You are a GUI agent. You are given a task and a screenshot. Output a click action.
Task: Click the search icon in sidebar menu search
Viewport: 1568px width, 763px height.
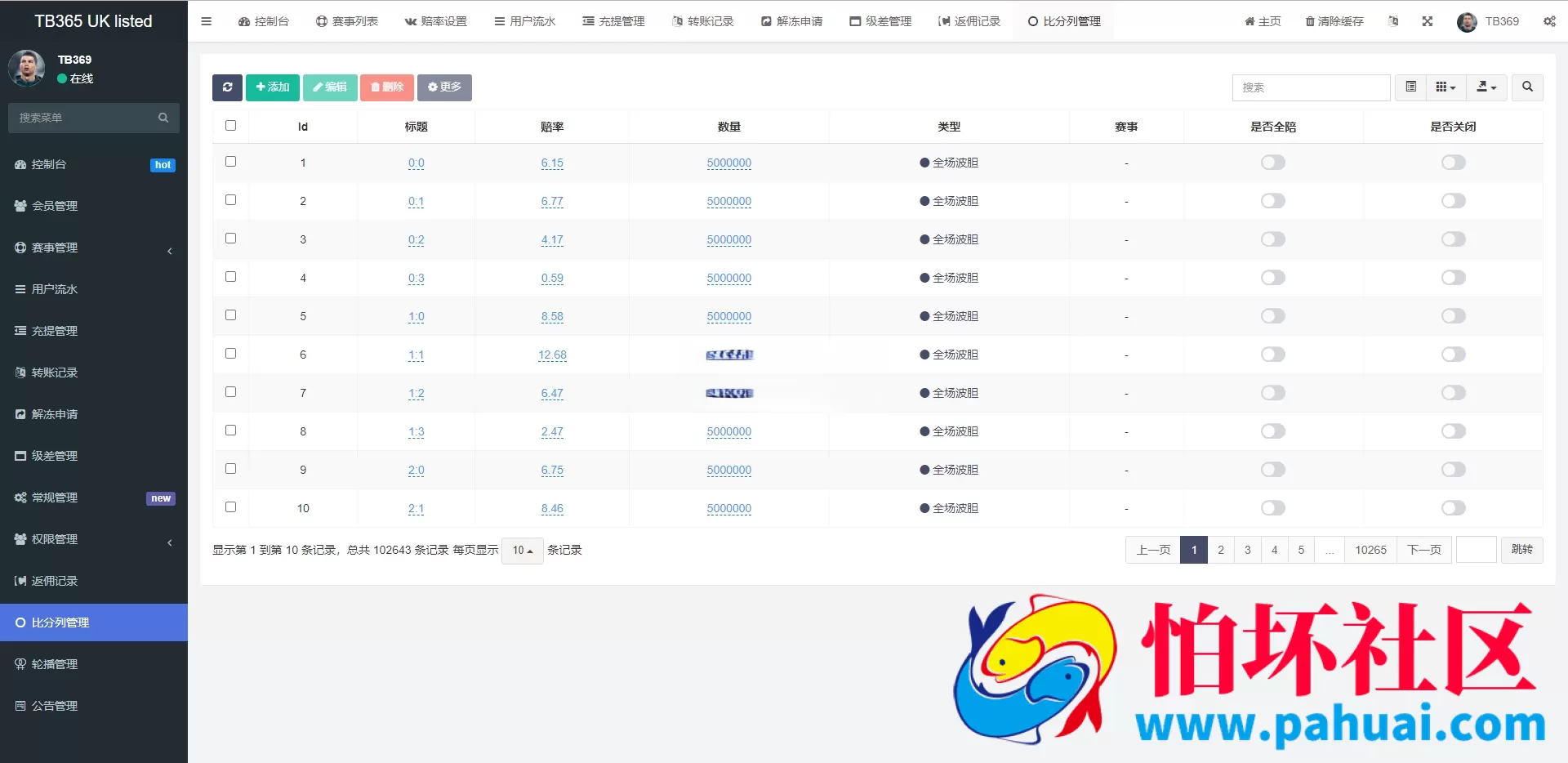[163, 118]
